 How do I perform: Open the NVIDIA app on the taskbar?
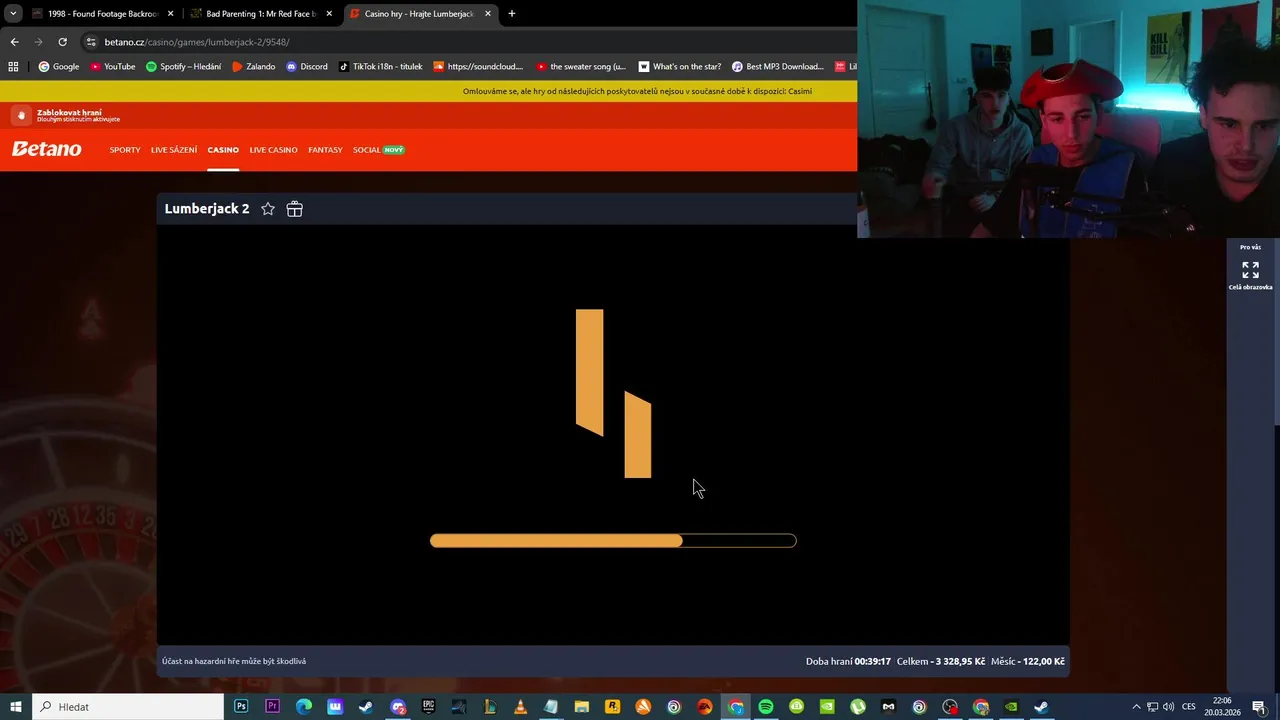[x=1011, y=707]
